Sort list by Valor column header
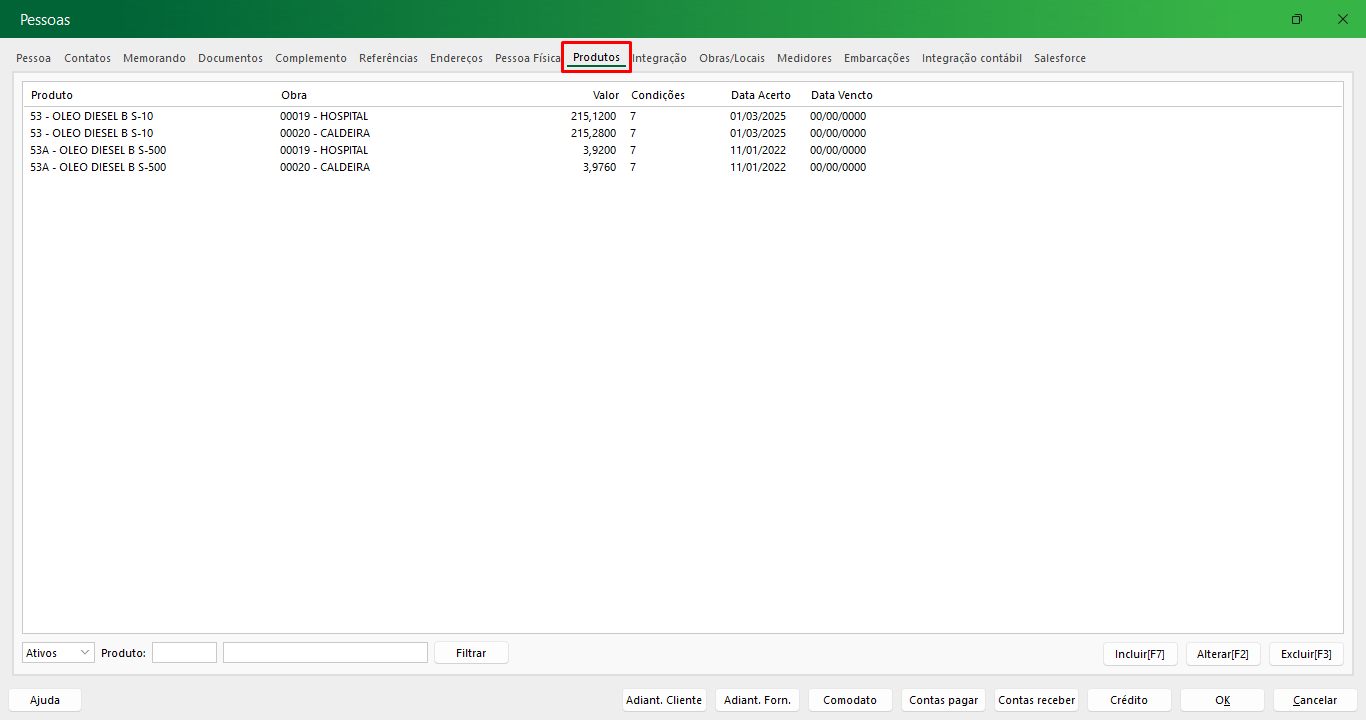Screen dimensions: 1366x720 [606, 95]
